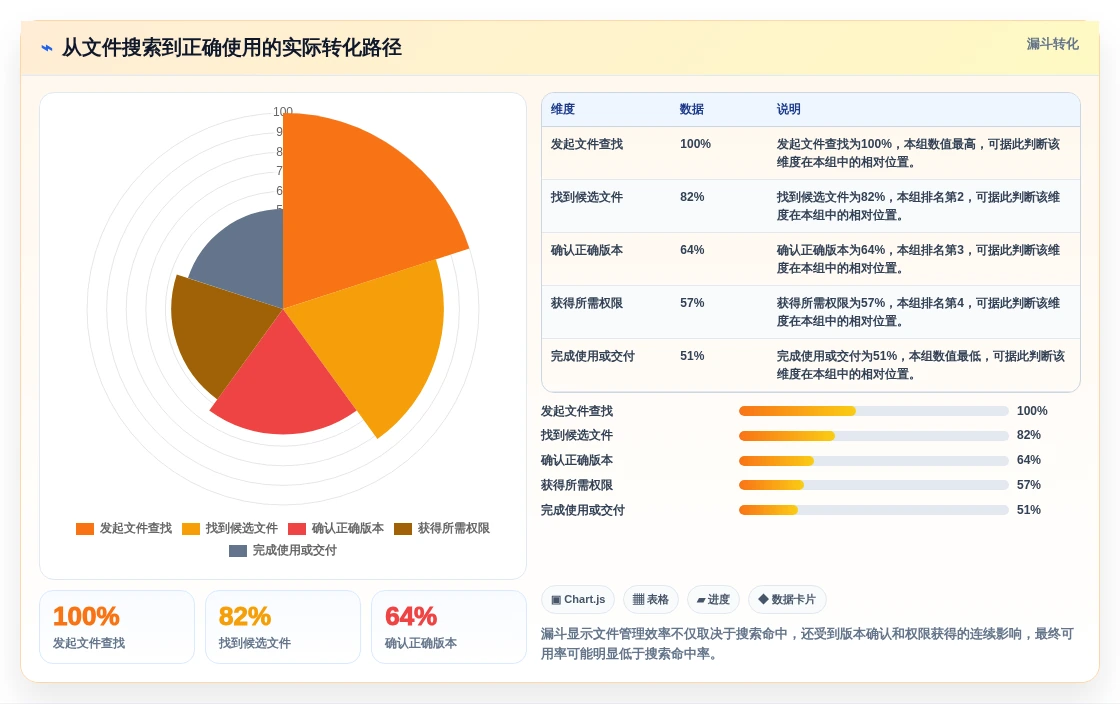Click the 漏斗转化 tag in header
Screen dimensions: 1120x704
[1052, 44]
